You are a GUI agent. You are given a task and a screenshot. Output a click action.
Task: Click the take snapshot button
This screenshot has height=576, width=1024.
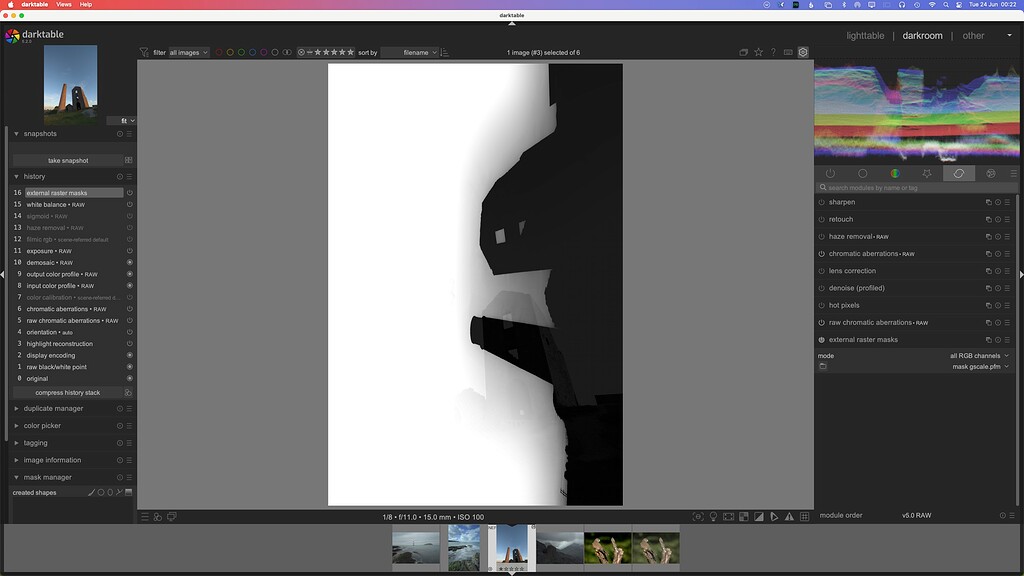pyautogui.click(x=67, y=160)
